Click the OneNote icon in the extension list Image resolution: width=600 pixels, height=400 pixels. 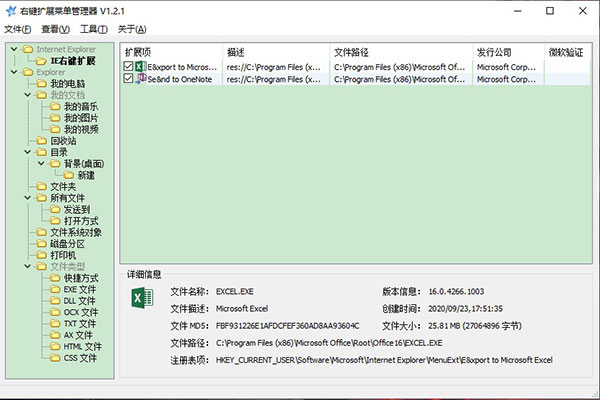point(140,79)
